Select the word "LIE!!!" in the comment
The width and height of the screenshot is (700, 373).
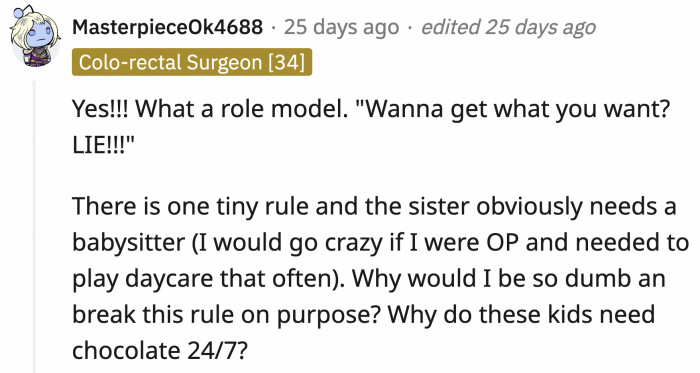coord(100,145)
